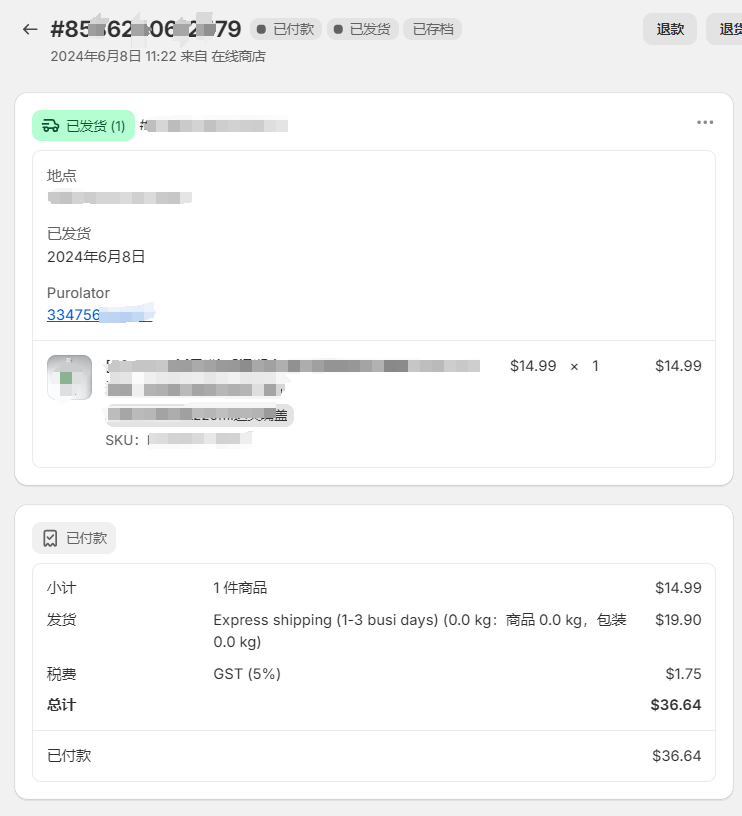Screen dimensions: 742x816
Task: Click the 退款 refund button
Action: tap(670, 29)
